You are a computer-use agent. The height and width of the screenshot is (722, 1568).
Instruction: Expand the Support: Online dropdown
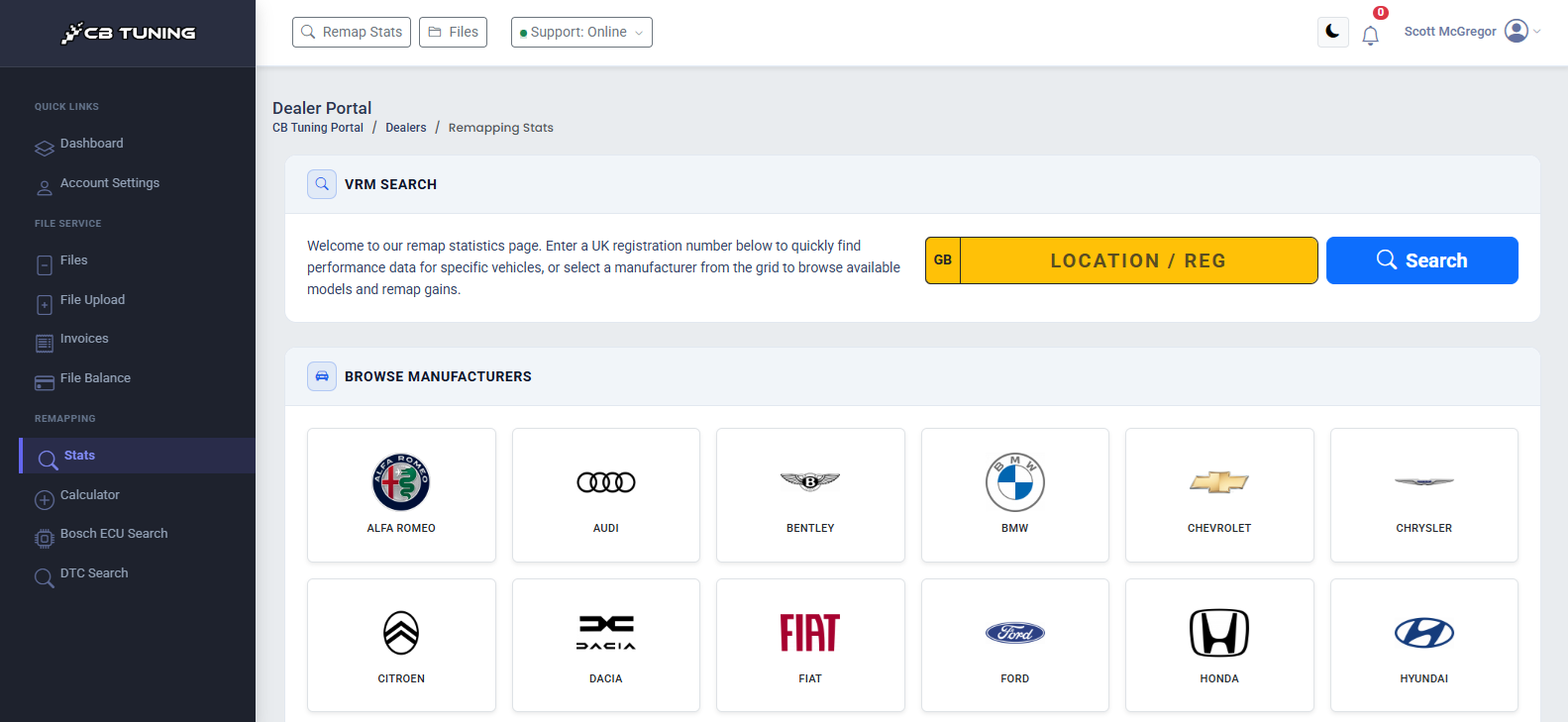tap(581, 32)
